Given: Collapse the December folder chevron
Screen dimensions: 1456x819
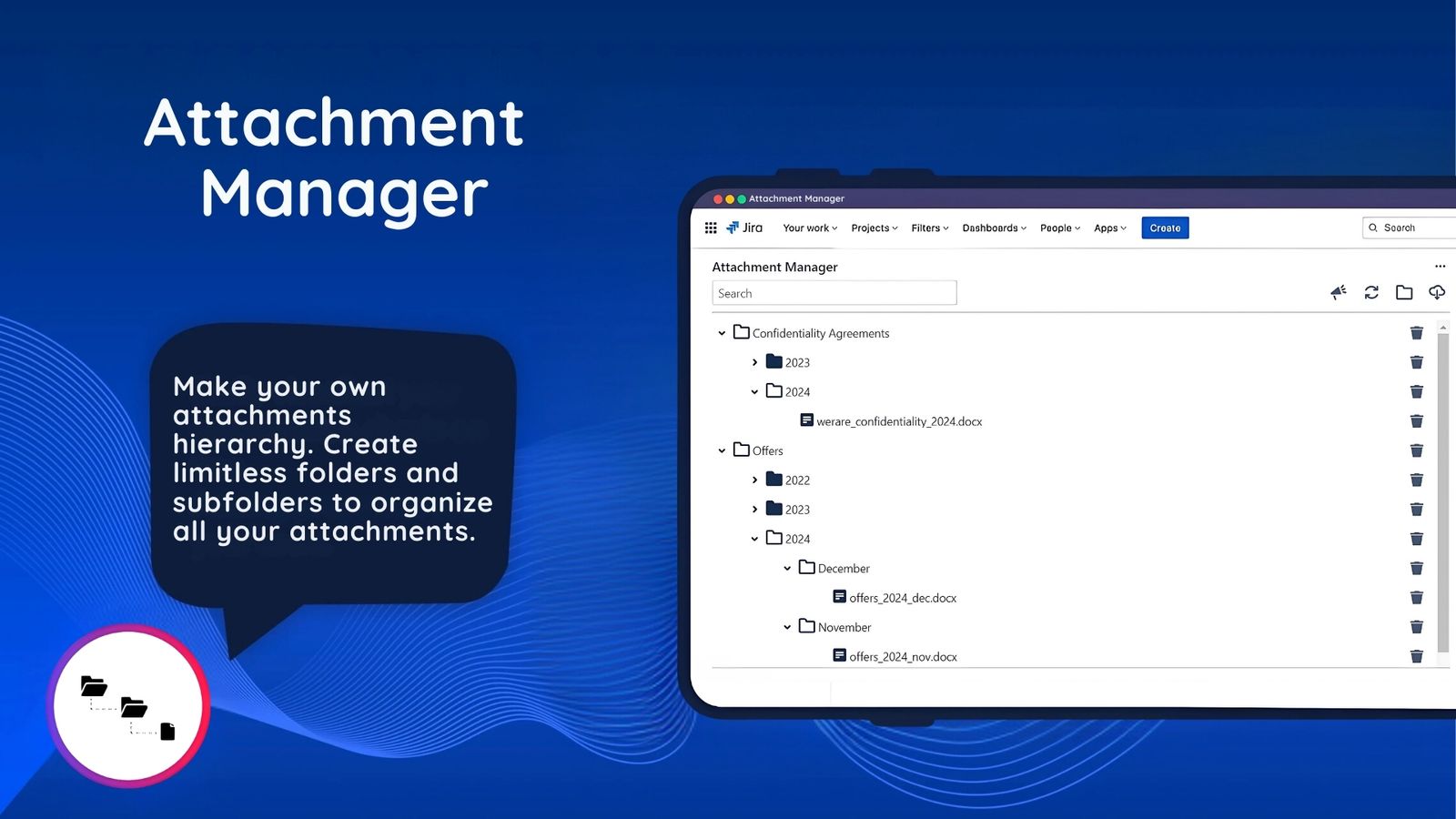Looking at the screenshot, I should [787, 568].
